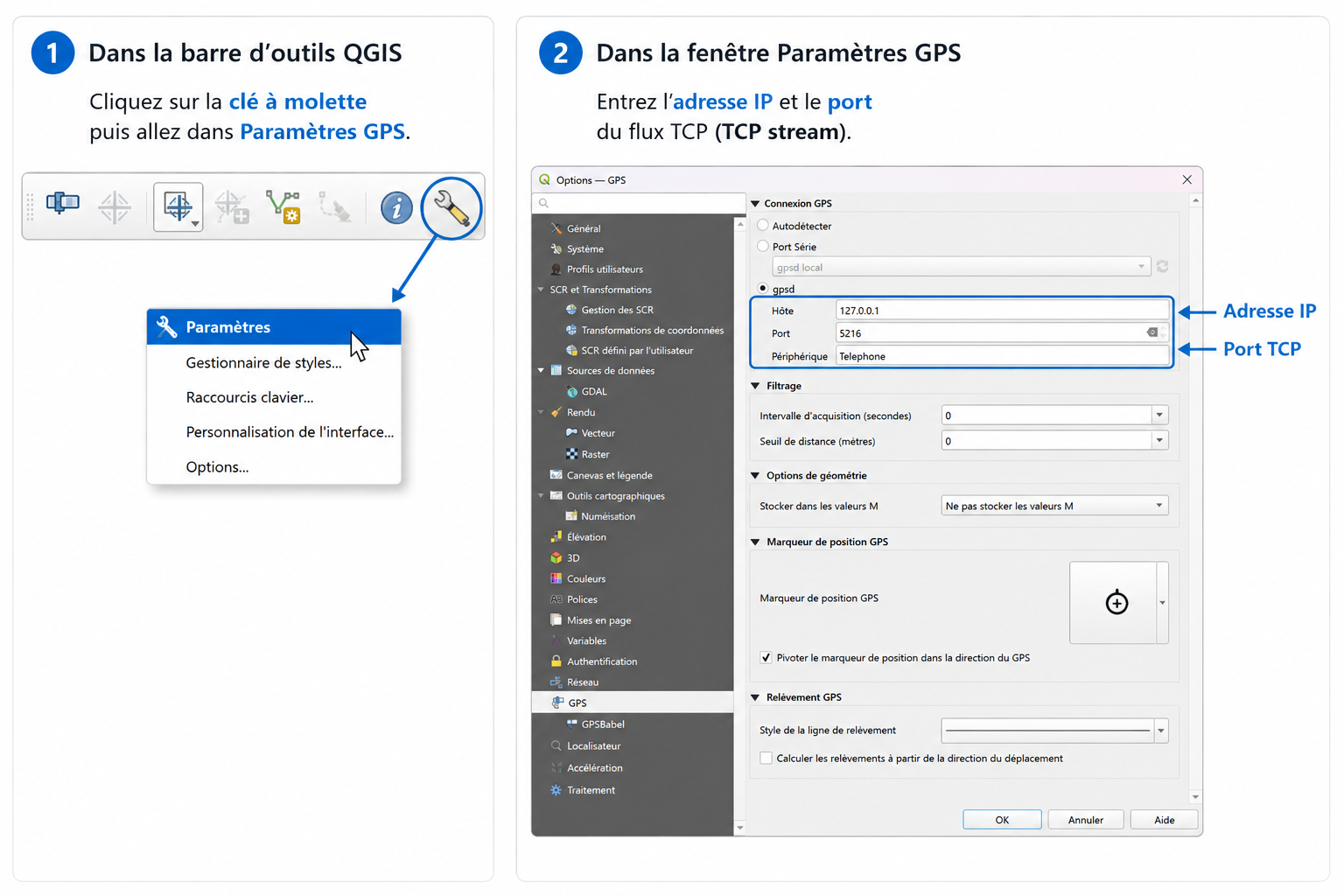The width and height of the screenshot is (1344, 896).
Task: Open GPSBabel options page
Action: point(602,724)
